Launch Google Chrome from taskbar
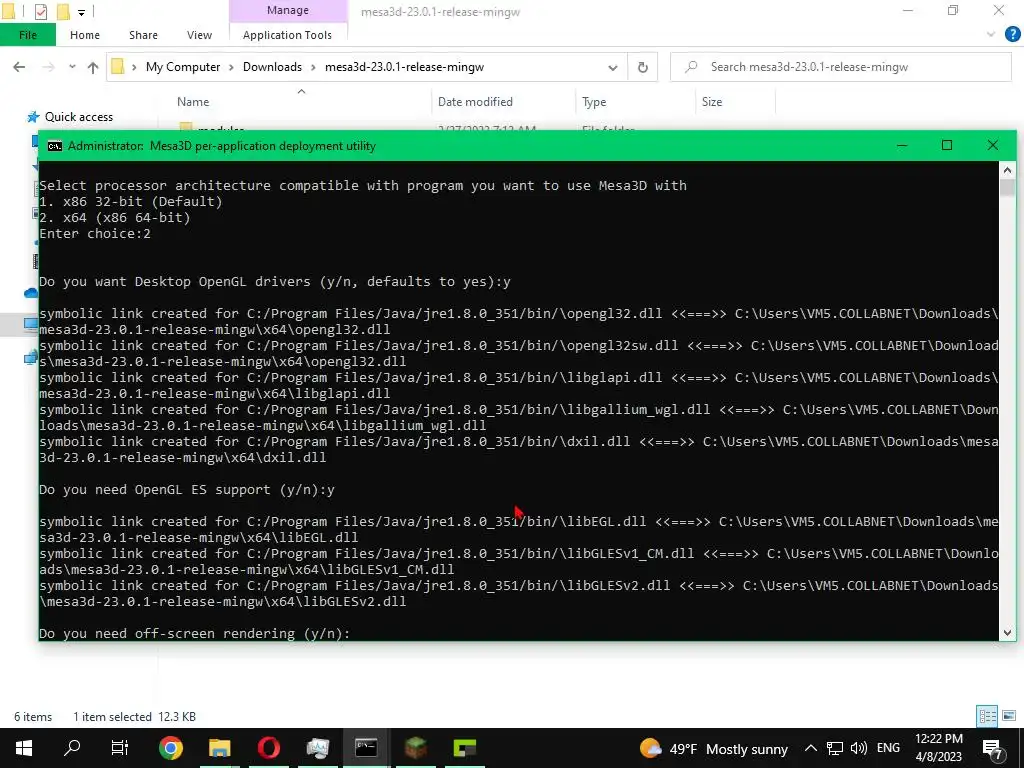Screen dimensions: 1024x768 click(170, 748)
